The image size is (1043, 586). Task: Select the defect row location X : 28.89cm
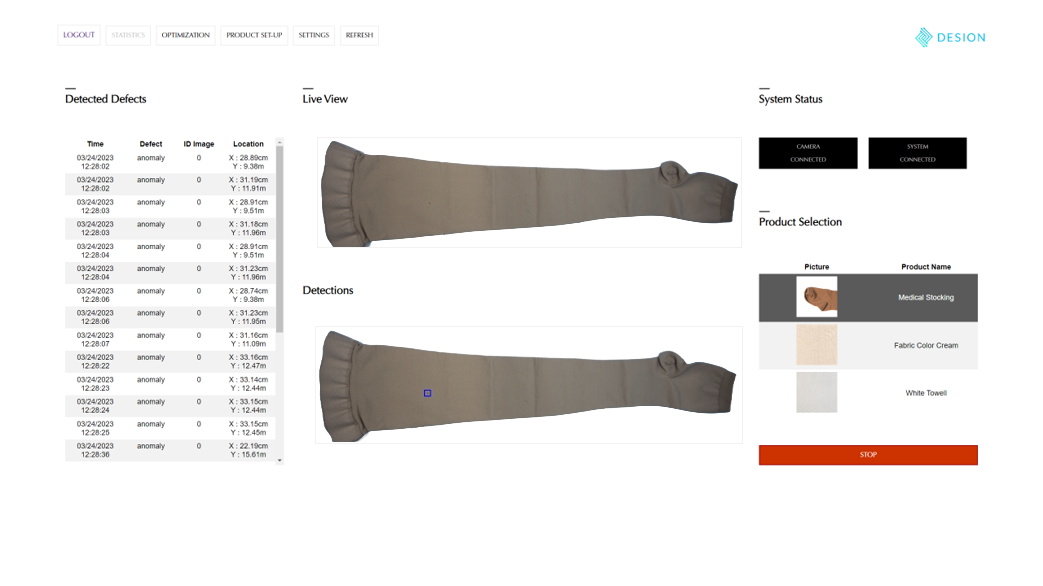(170, 162)
